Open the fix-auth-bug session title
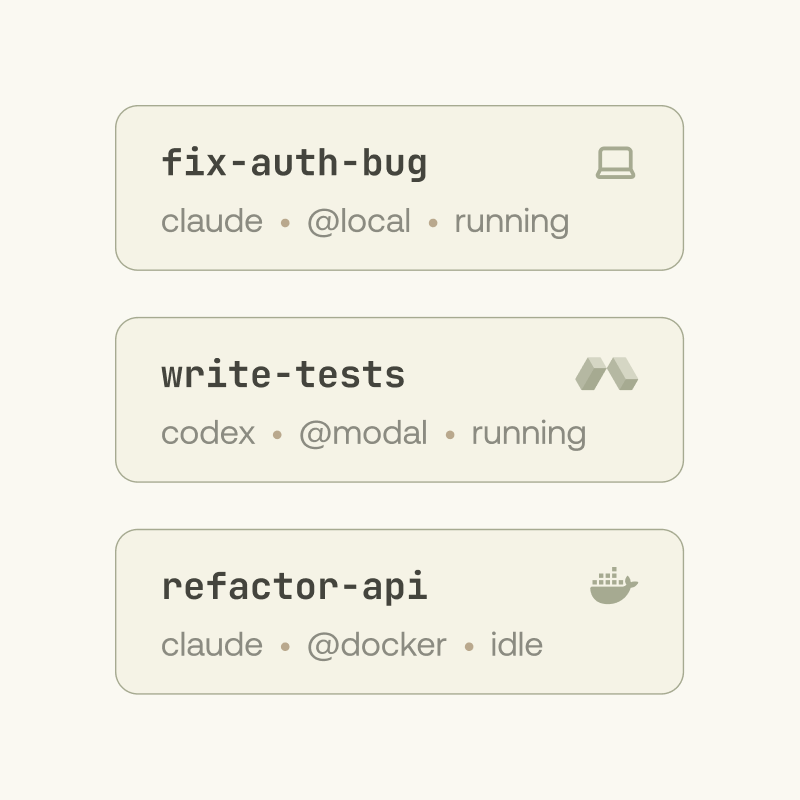The width and height of the screenshot is (800, 800). click(295, 162)
